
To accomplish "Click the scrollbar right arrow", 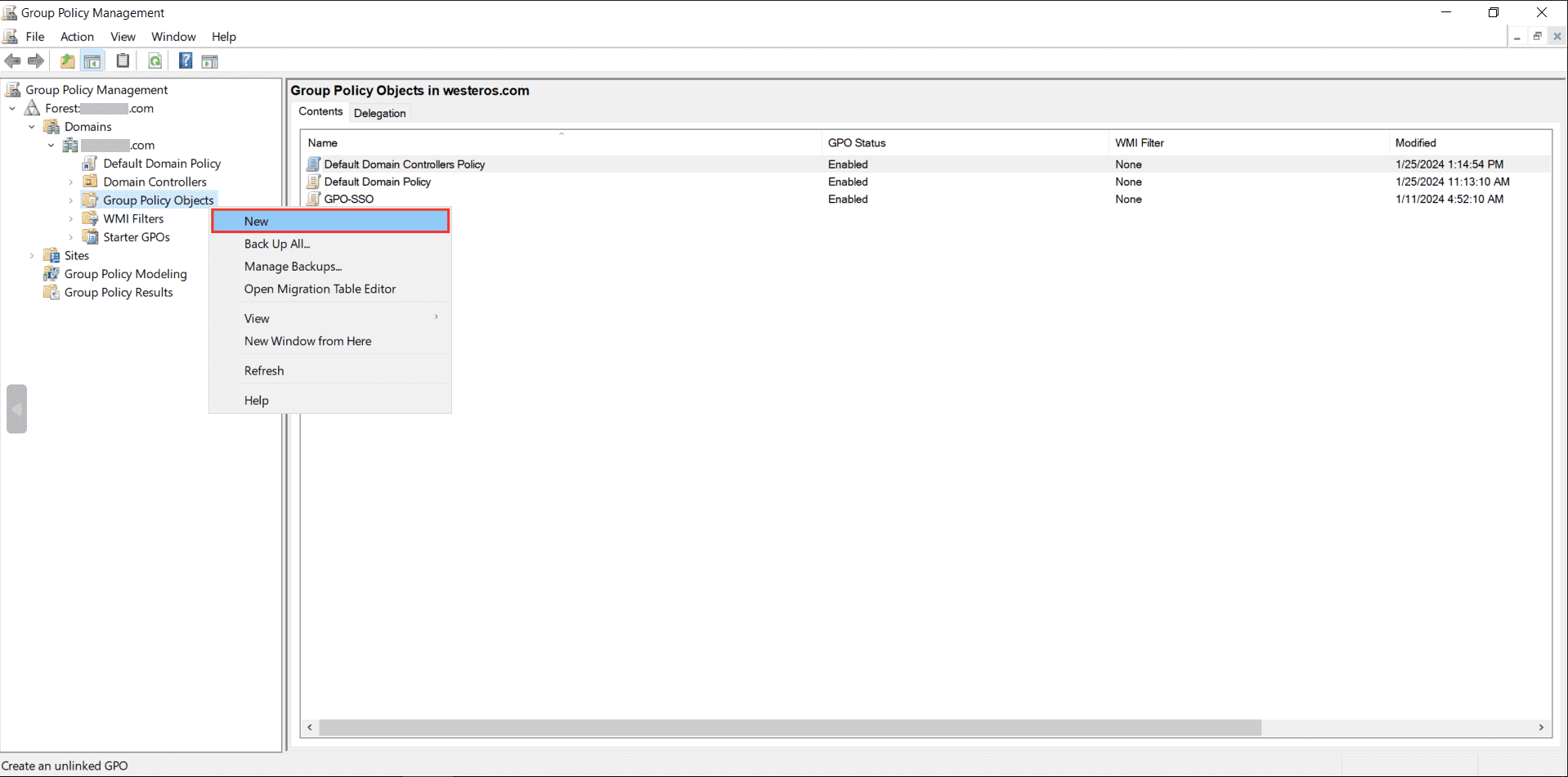I will (x=1541, y=727).
